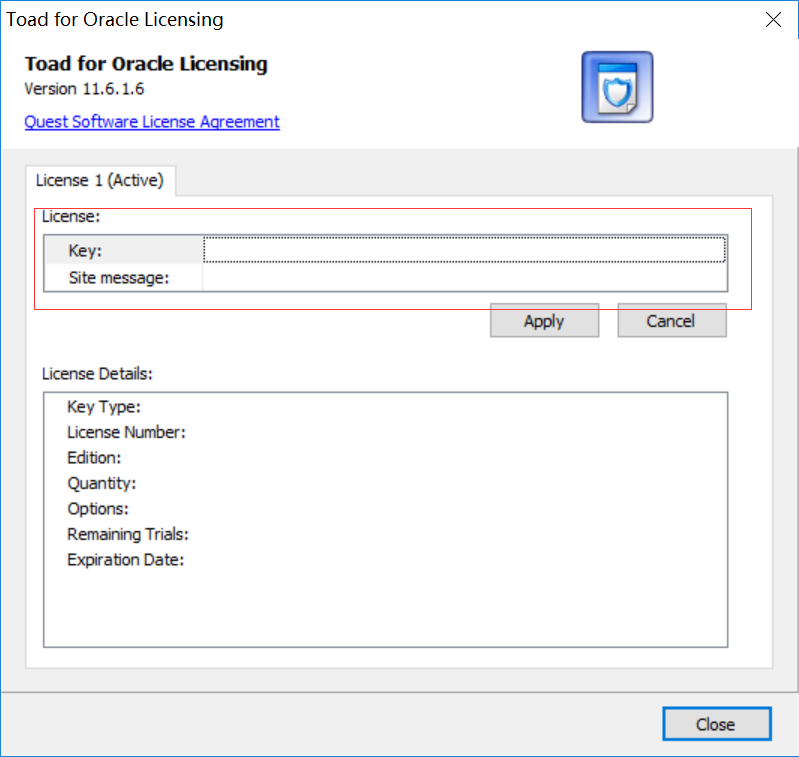799x757 pixels.
Task: Click the License Details: heading
Action: (97, 373)
